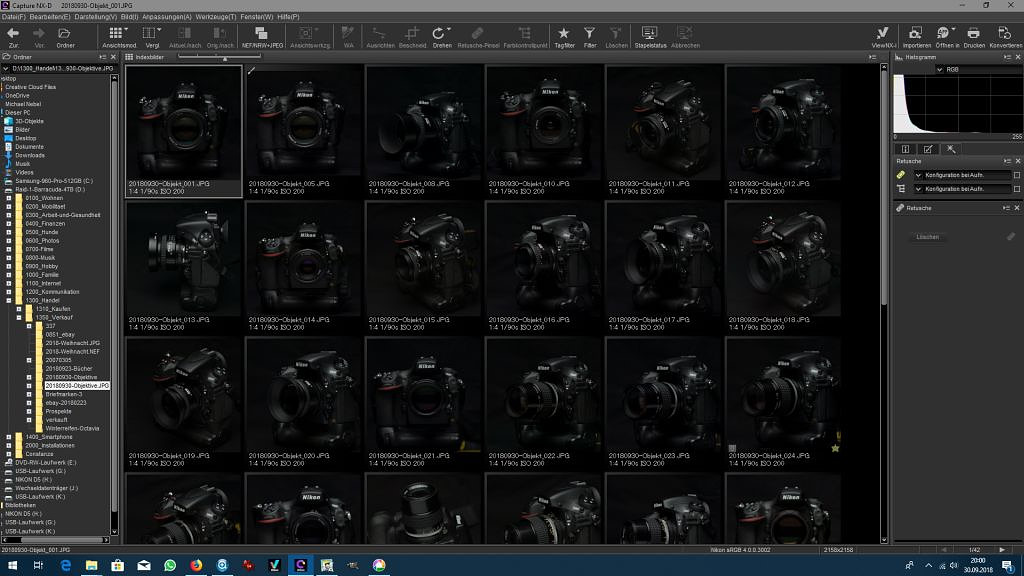This screenshot has height=576, width=1024.
Task: Open Capture NX-D in the taskbar
Action: (x=300, y=565)
